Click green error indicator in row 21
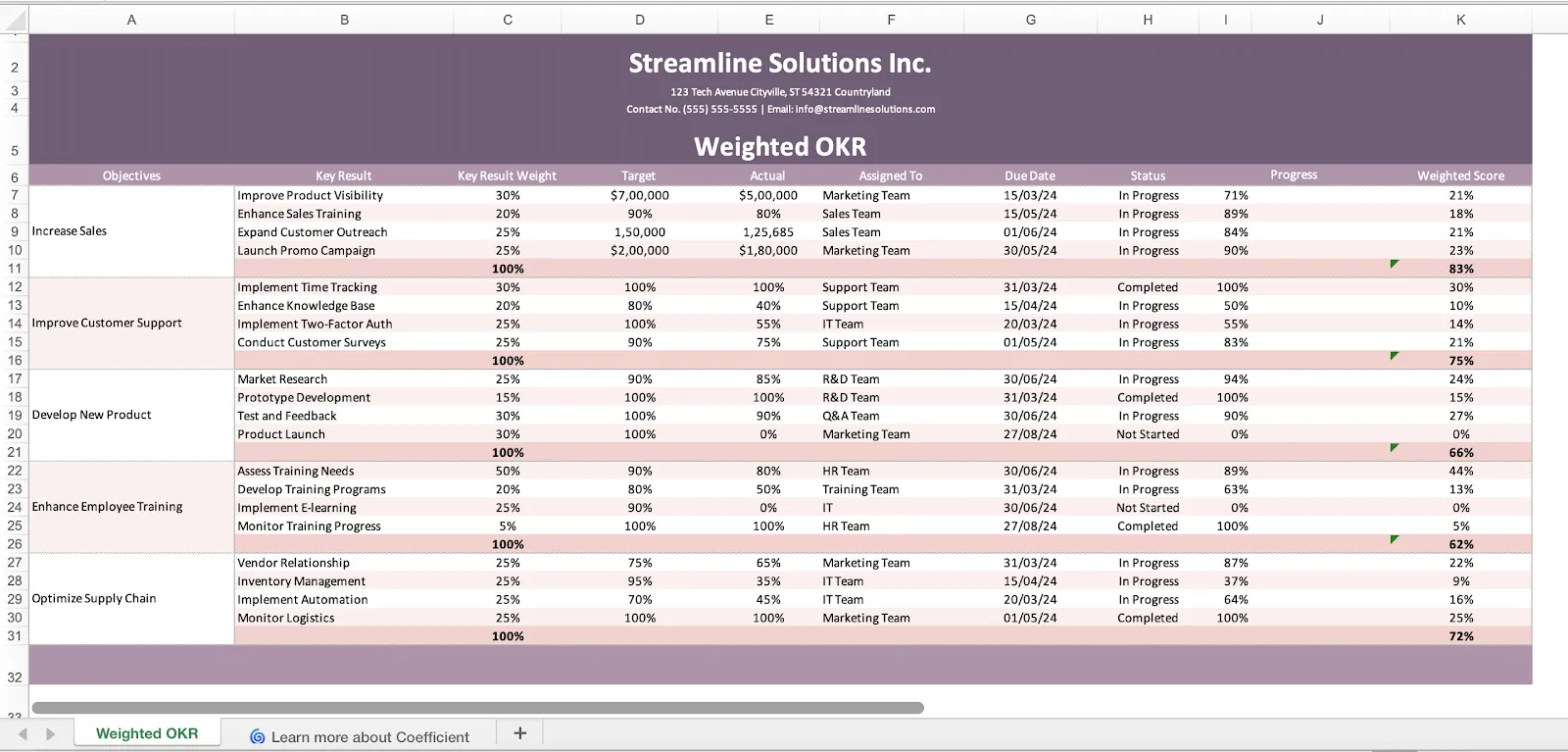The width and height of the screenshot is (1568, 752). pyautogui.click(x=1395, y=448)
